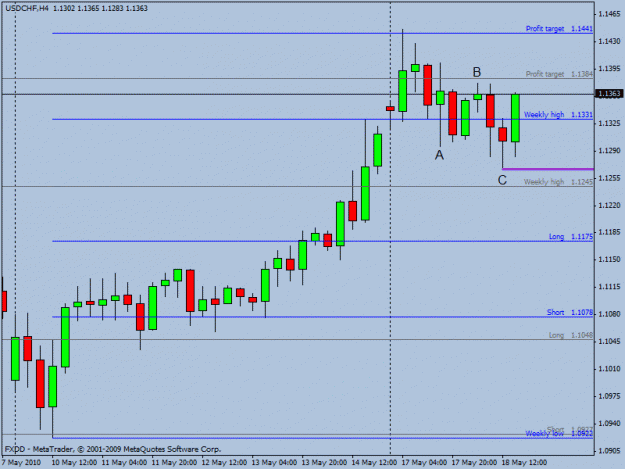
Task: Click price axis value 1.1290
Action: pyautogui.click(x=609, y=151)
